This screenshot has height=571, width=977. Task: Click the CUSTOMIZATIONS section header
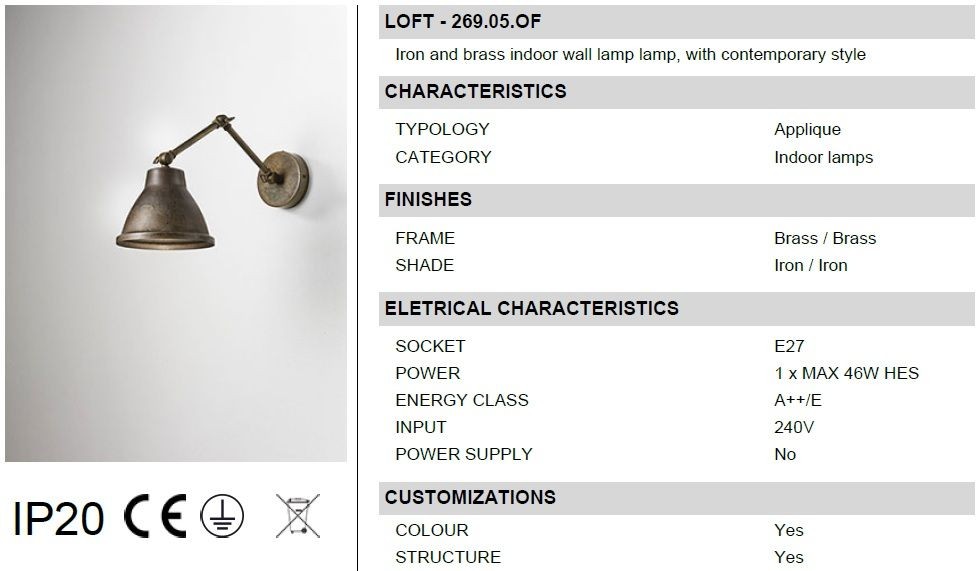tap(676, 498)
